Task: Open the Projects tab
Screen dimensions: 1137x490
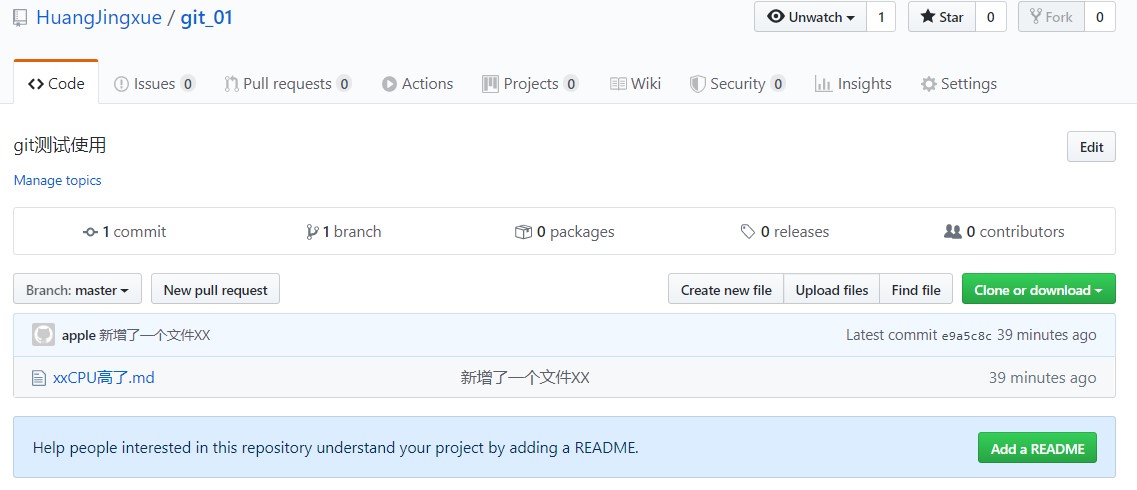Action: [530, 83]
